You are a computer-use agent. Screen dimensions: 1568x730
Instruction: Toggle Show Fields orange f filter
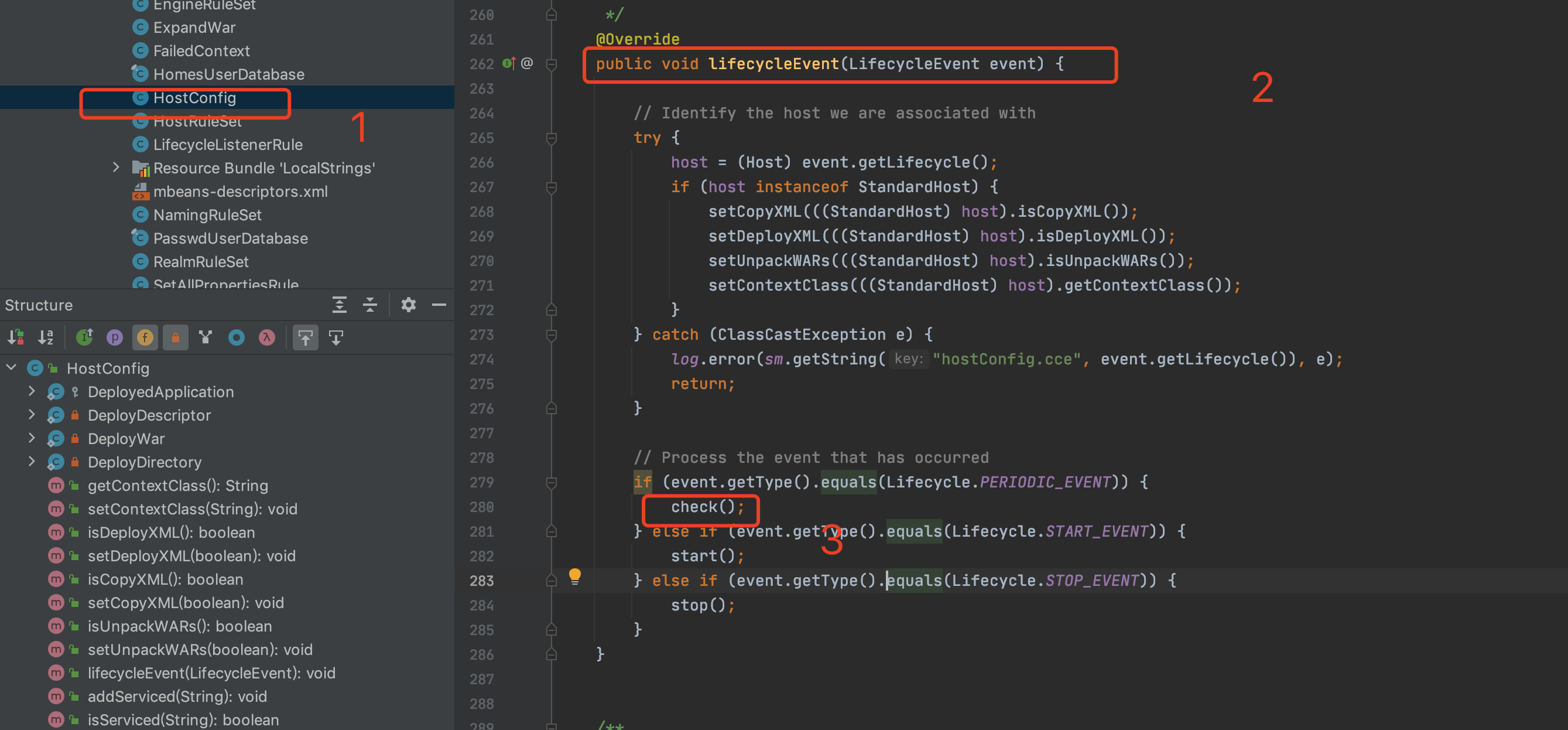(x=145, y=337)
